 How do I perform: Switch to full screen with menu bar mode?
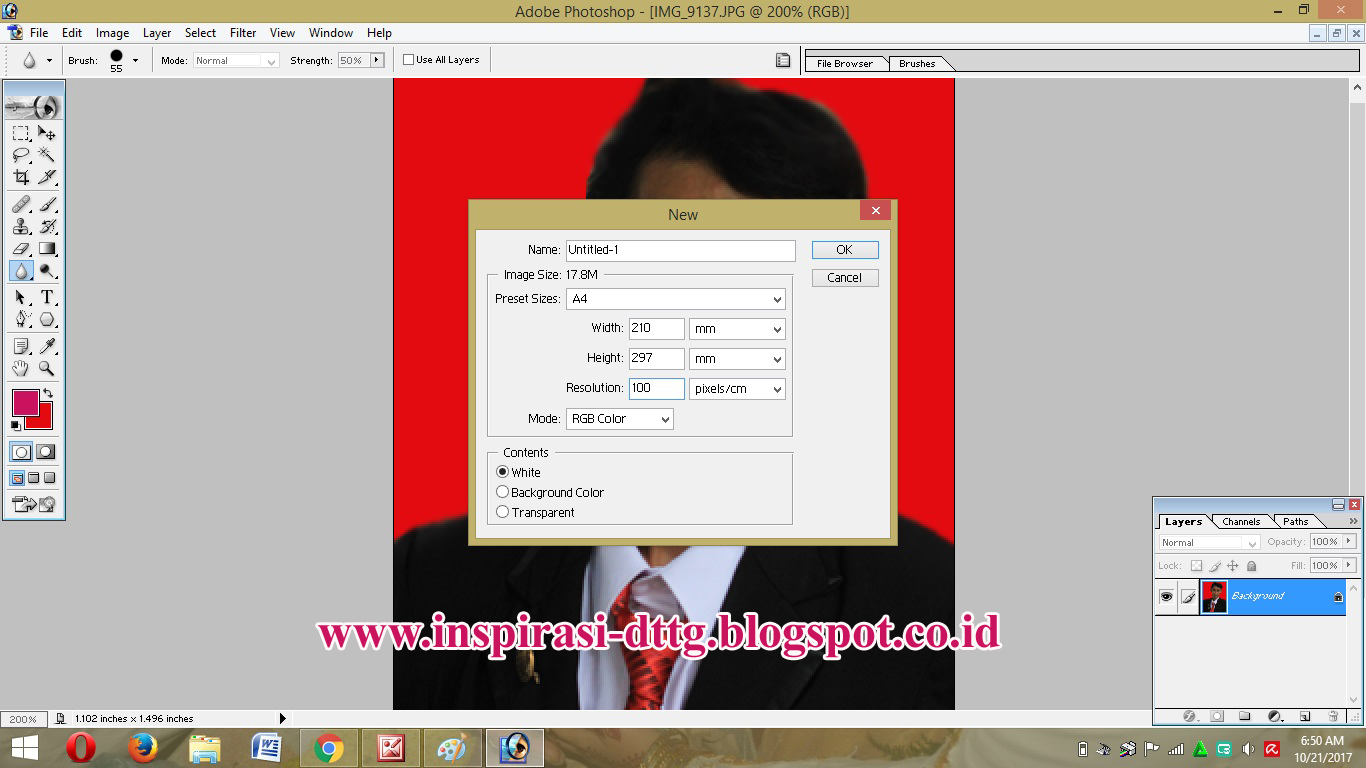[34, 478]
